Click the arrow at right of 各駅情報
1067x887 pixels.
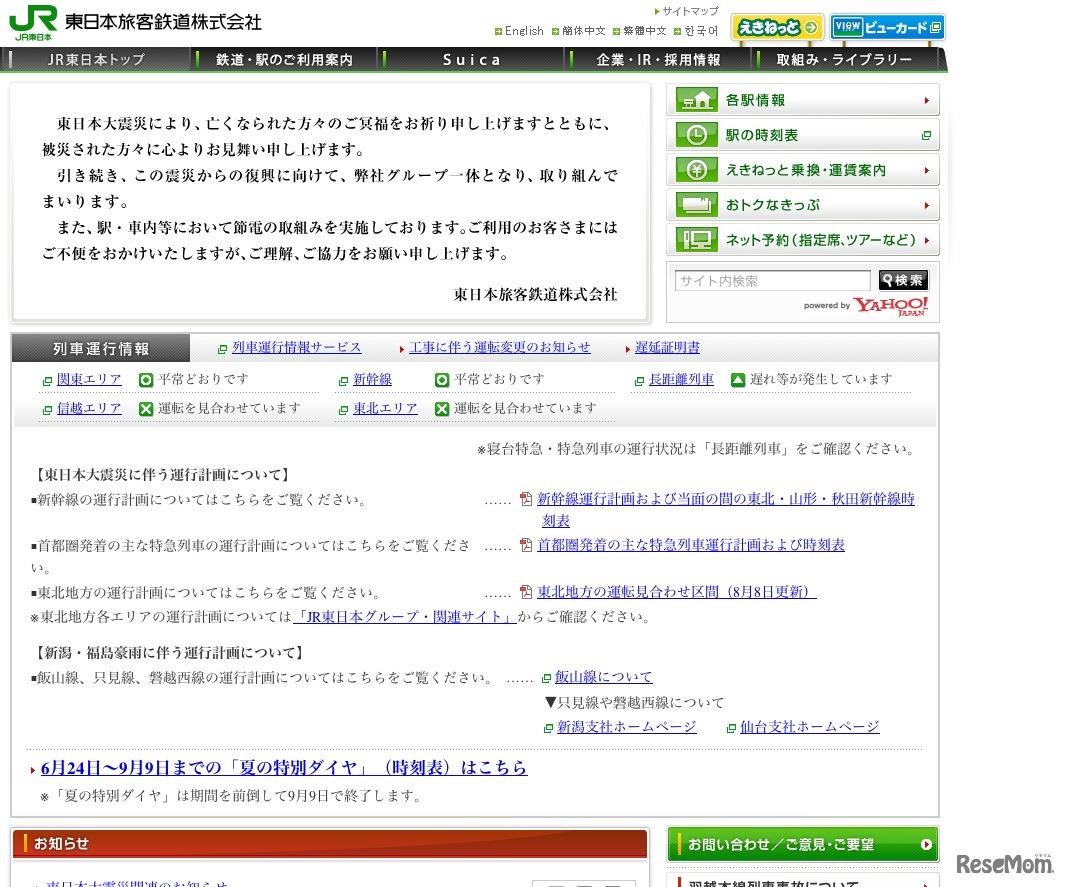[927, 101]
